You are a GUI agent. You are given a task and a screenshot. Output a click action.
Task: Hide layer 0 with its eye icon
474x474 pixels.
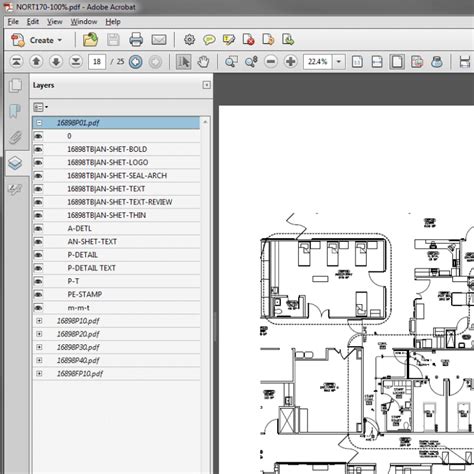point(39,136)
